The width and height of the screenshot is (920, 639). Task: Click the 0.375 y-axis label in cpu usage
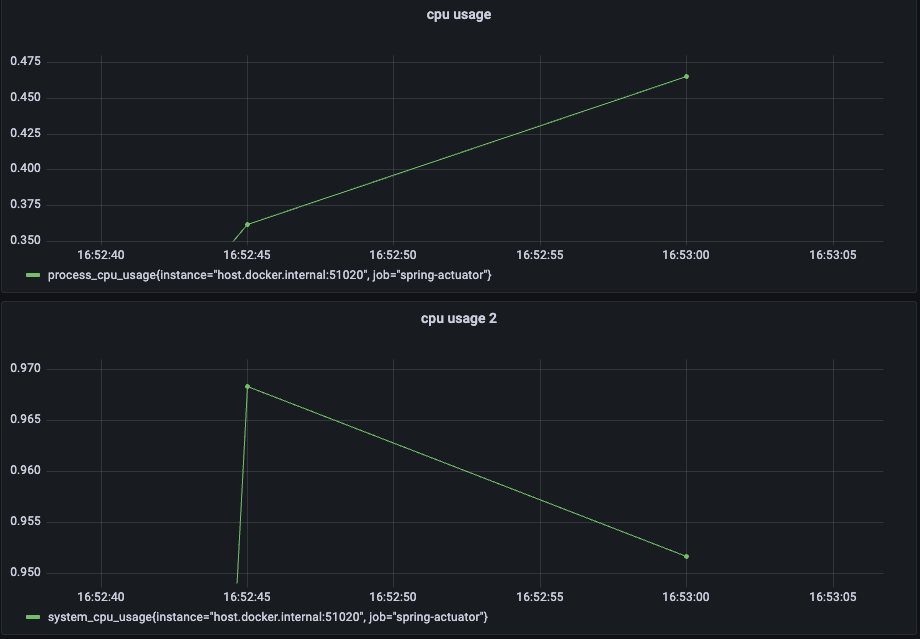click(x=26, y=204)
